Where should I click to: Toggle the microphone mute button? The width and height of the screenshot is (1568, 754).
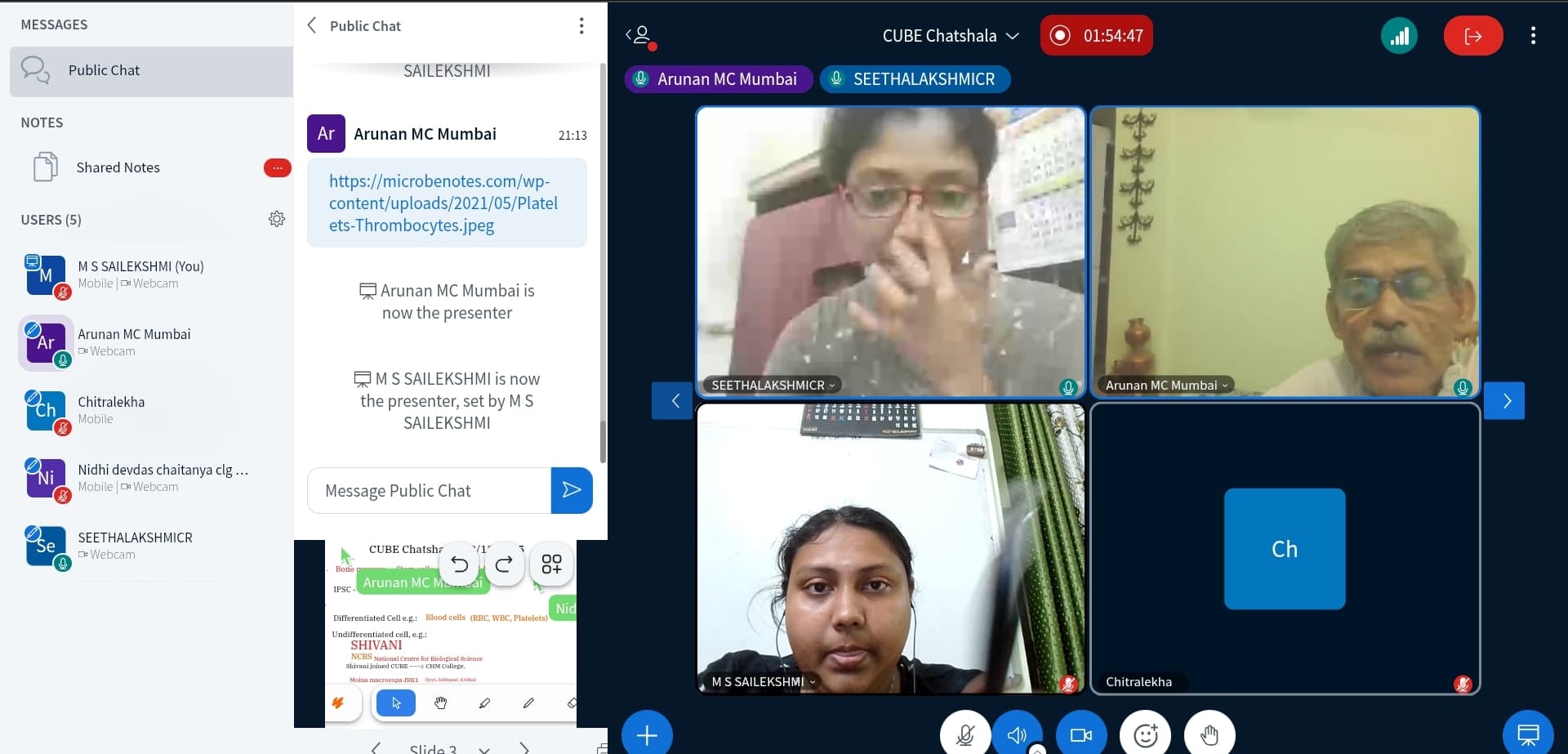(x=964, y=734)
